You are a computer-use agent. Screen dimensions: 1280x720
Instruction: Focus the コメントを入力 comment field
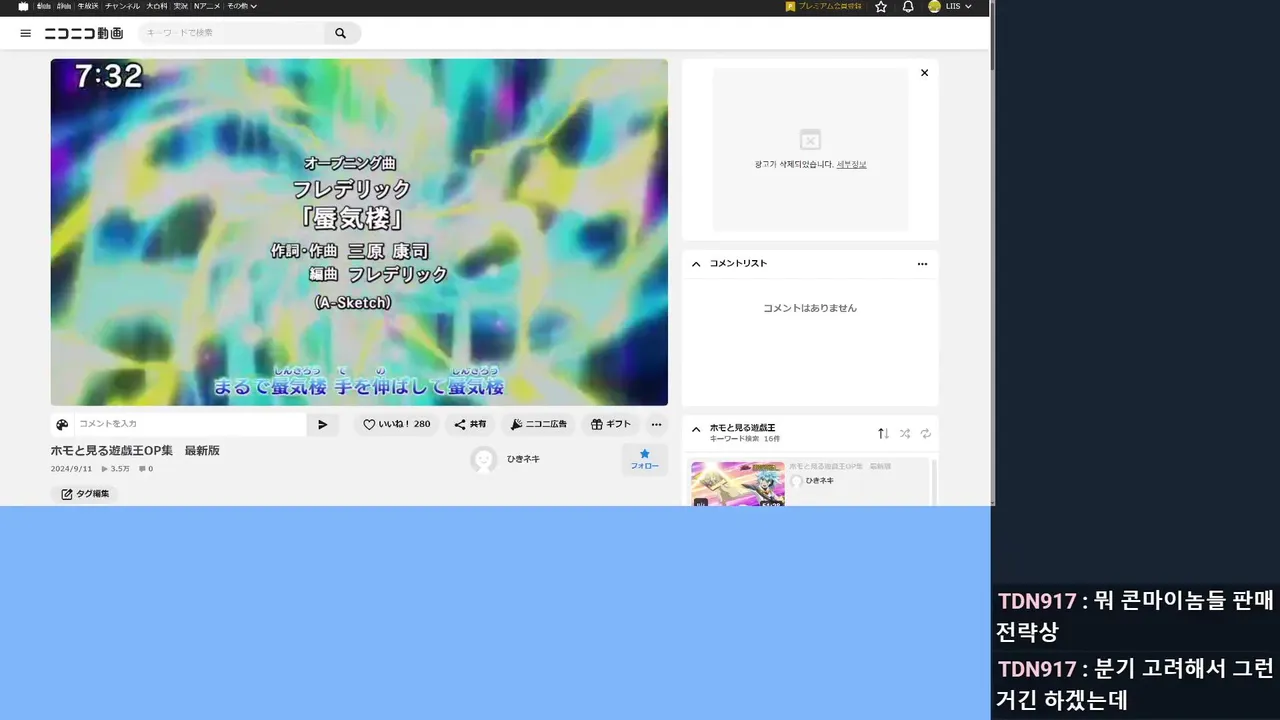[x=190, y=424]
